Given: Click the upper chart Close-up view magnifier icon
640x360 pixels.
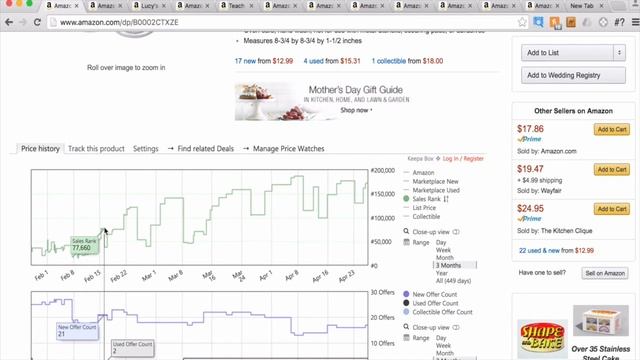Looking at the screenshot, I should [406, 231].
